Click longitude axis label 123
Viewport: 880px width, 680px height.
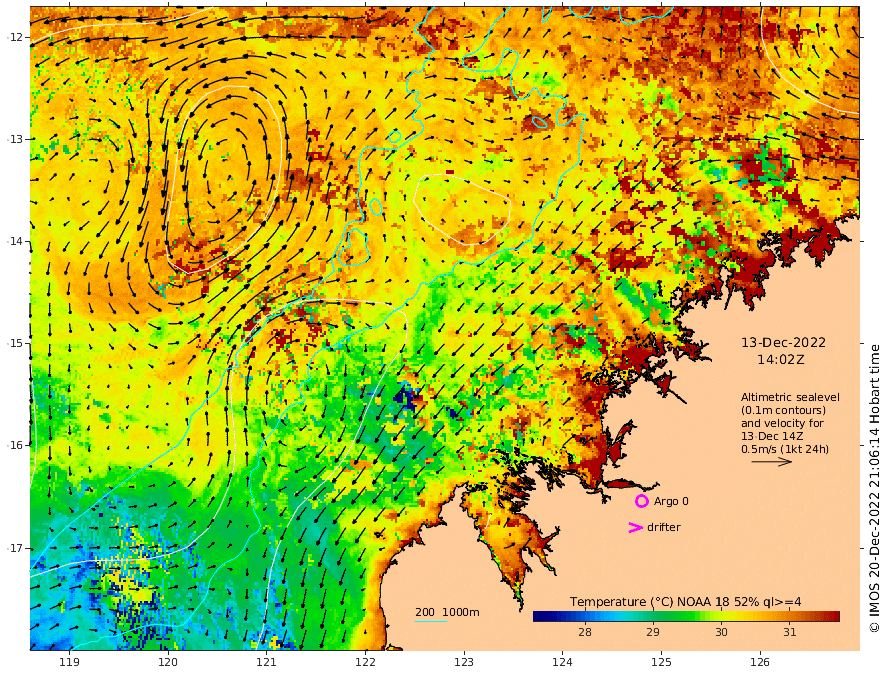click(x=464, y=663)
